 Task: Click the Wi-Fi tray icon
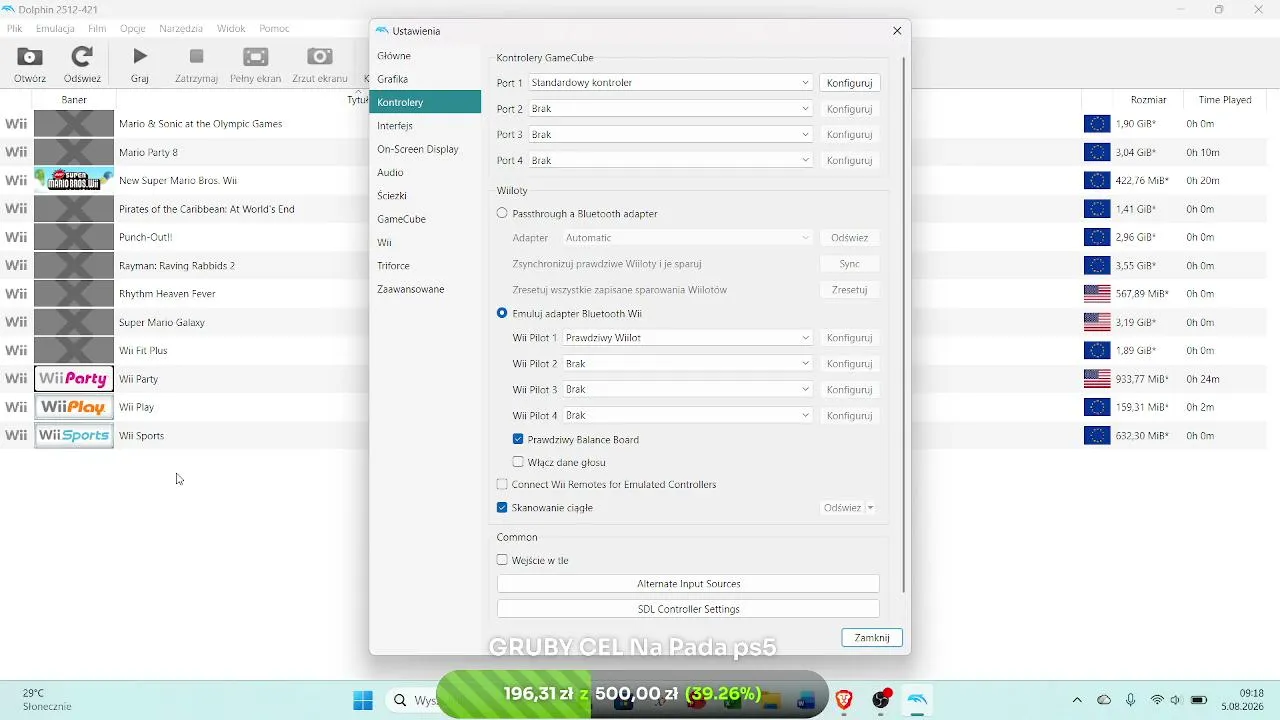tap(1157, 700)
